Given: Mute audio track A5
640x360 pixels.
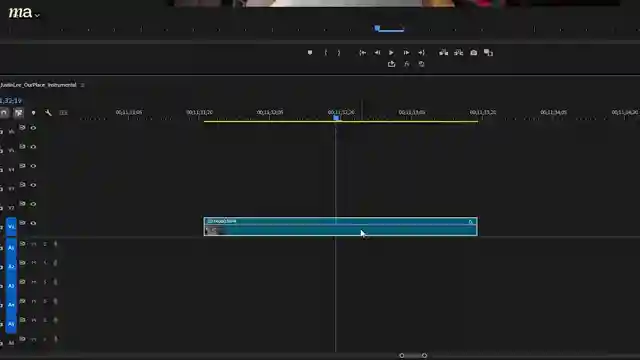Looking at the screenshot, I should (x=34, y=320).
